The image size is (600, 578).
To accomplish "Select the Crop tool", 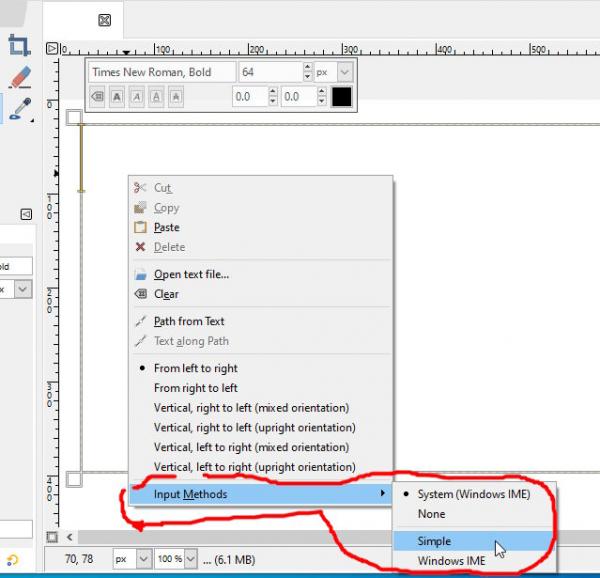I will [19, 45].
